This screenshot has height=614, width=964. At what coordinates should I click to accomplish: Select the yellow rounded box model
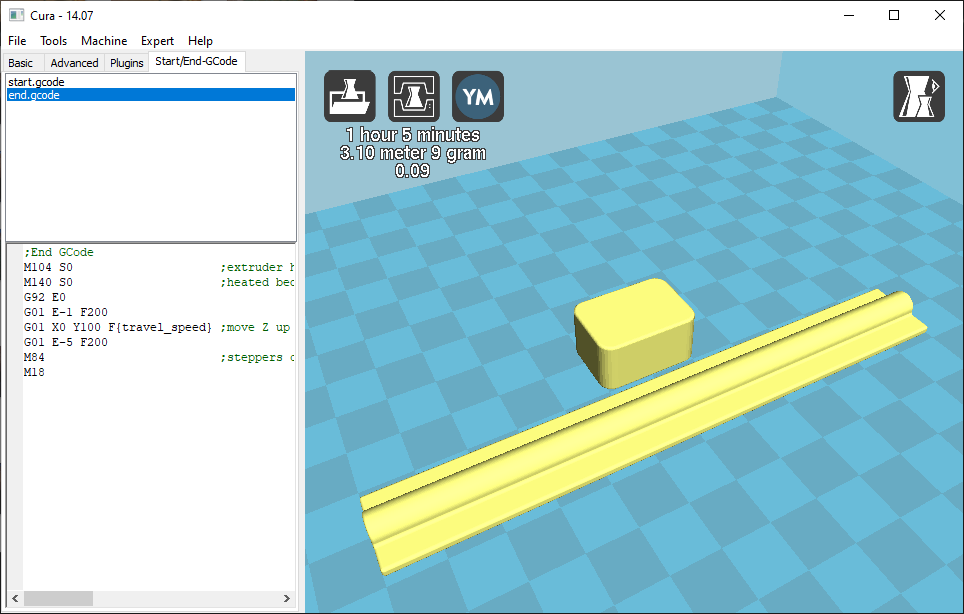[634, 333]
